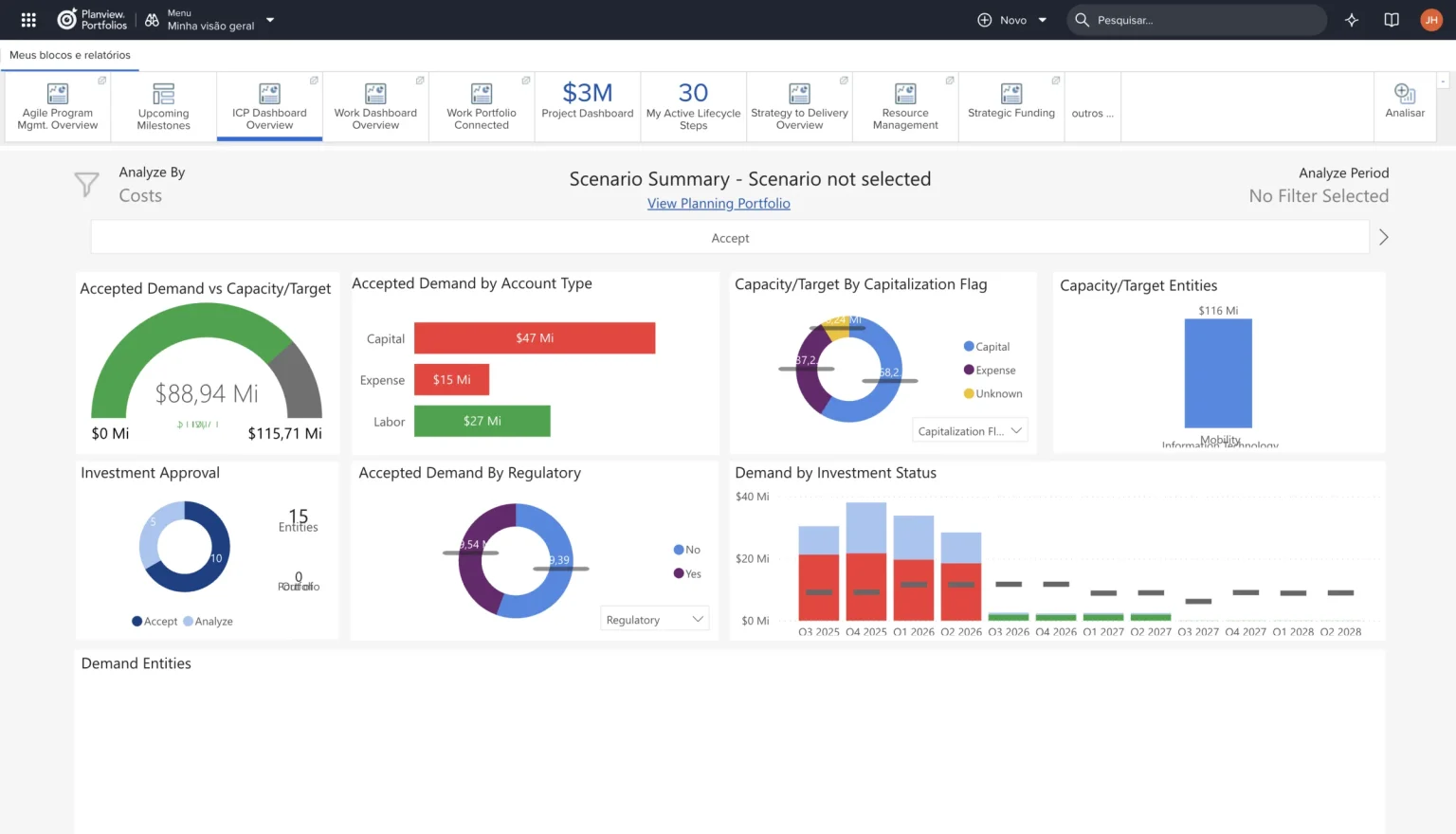Toggle the Accept legend entry in Investment Approval
Image resolution: width=1456 pixels, height=834 pixels.
[155, 622]
